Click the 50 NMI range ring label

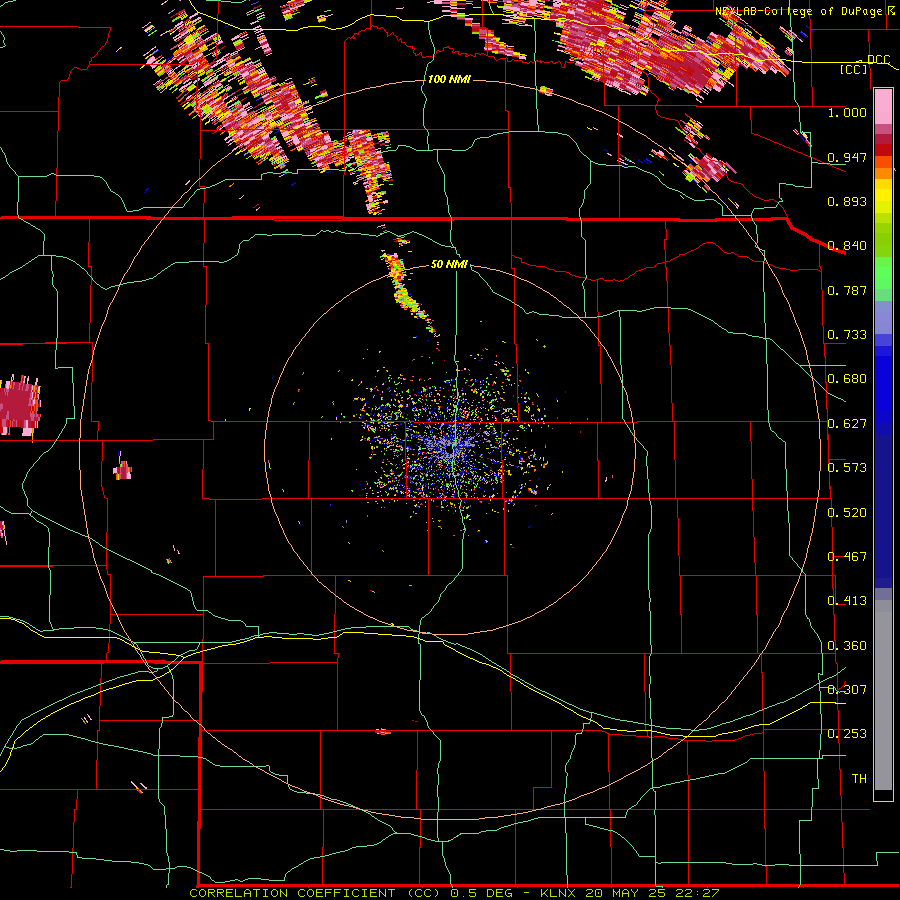click(x=449, y=264)
